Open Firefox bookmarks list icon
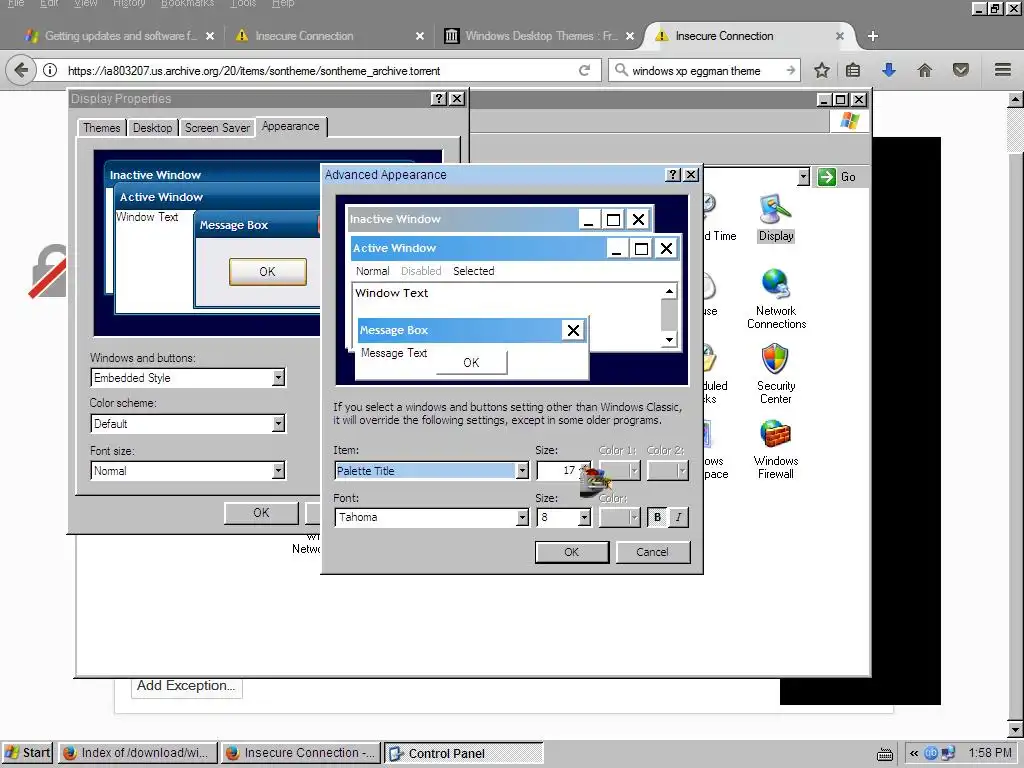 click(x=853, y=70)
